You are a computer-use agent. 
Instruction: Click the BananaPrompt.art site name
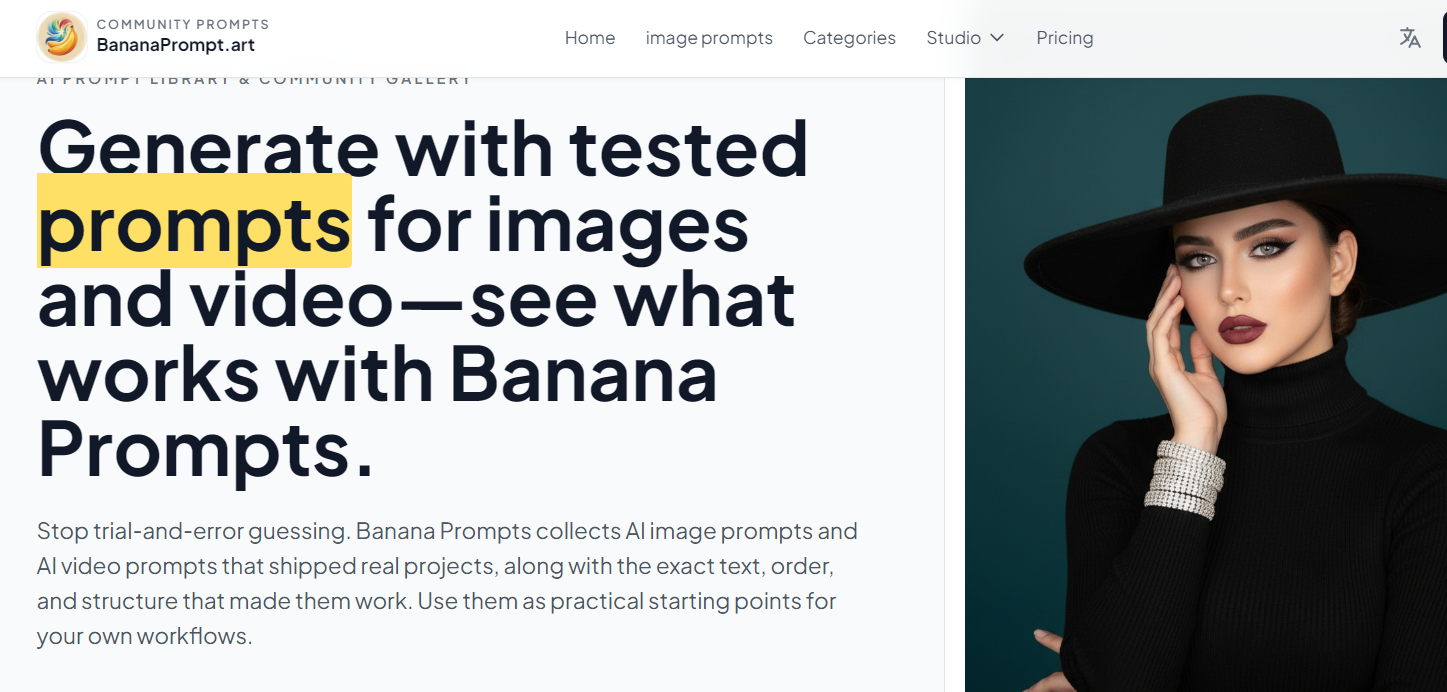pyautogui.click(x=176, y=45)
